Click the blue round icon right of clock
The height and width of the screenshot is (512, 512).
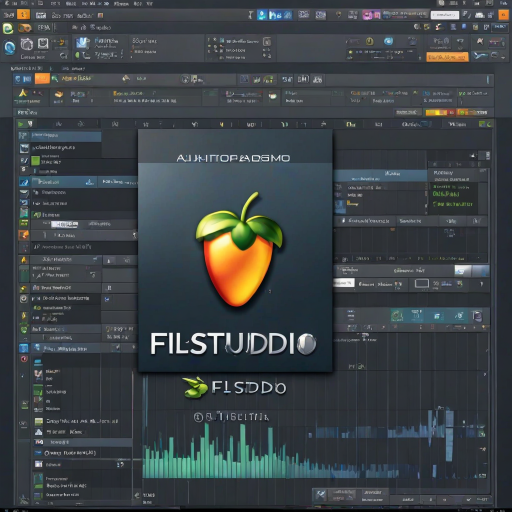tap(388, 41)
